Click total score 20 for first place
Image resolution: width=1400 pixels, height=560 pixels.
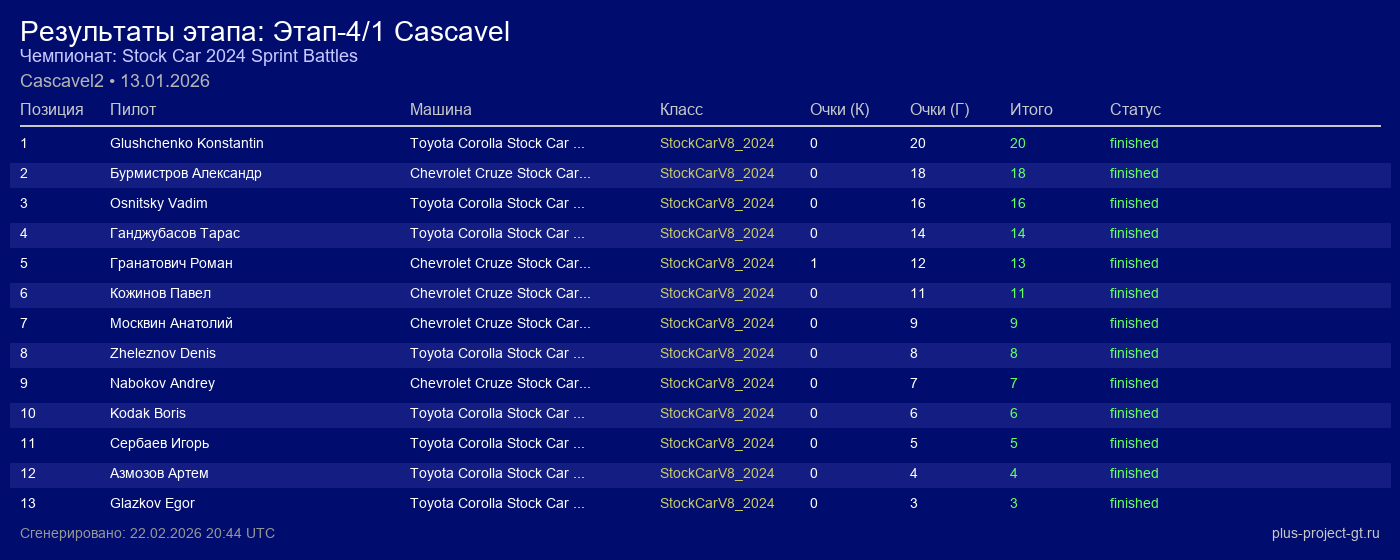[1018, 143]
